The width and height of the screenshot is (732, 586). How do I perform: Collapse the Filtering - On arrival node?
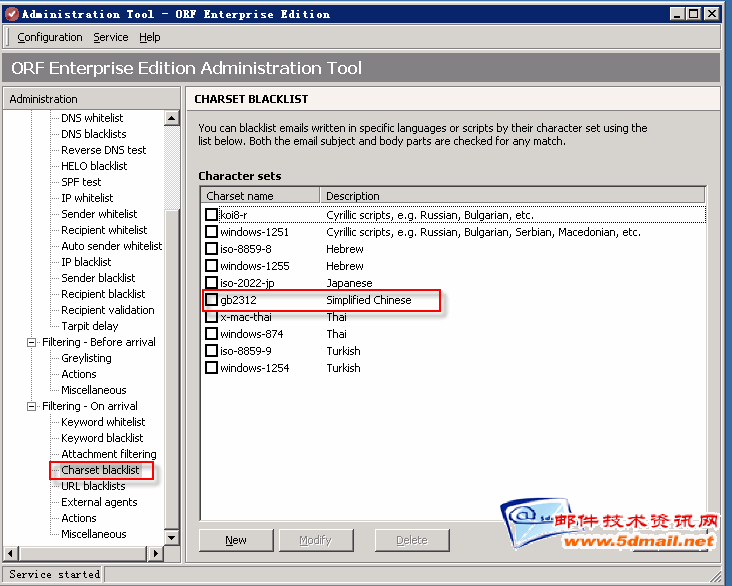[32, 406]
